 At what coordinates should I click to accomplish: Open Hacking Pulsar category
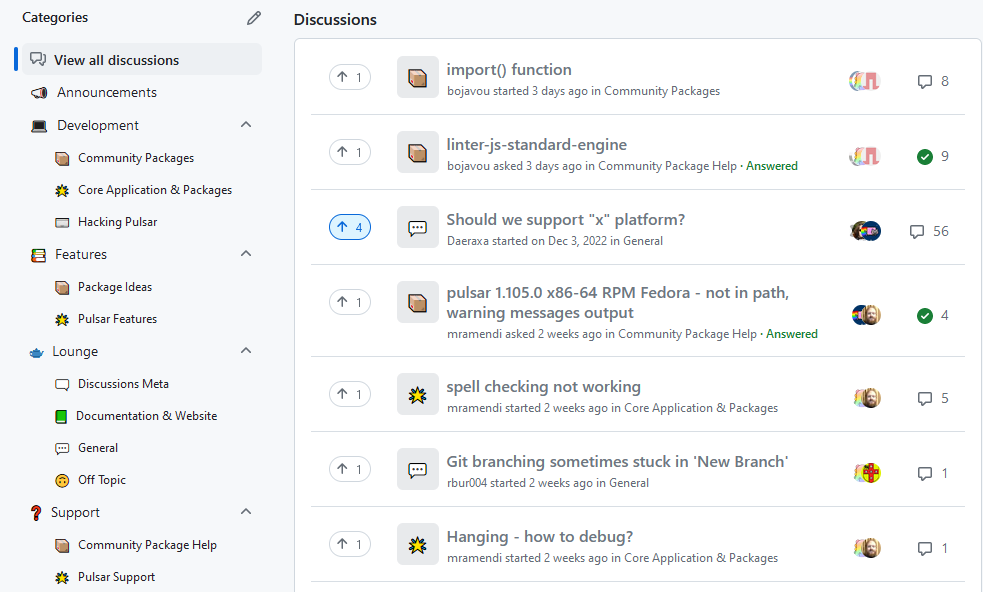point(117,222)
